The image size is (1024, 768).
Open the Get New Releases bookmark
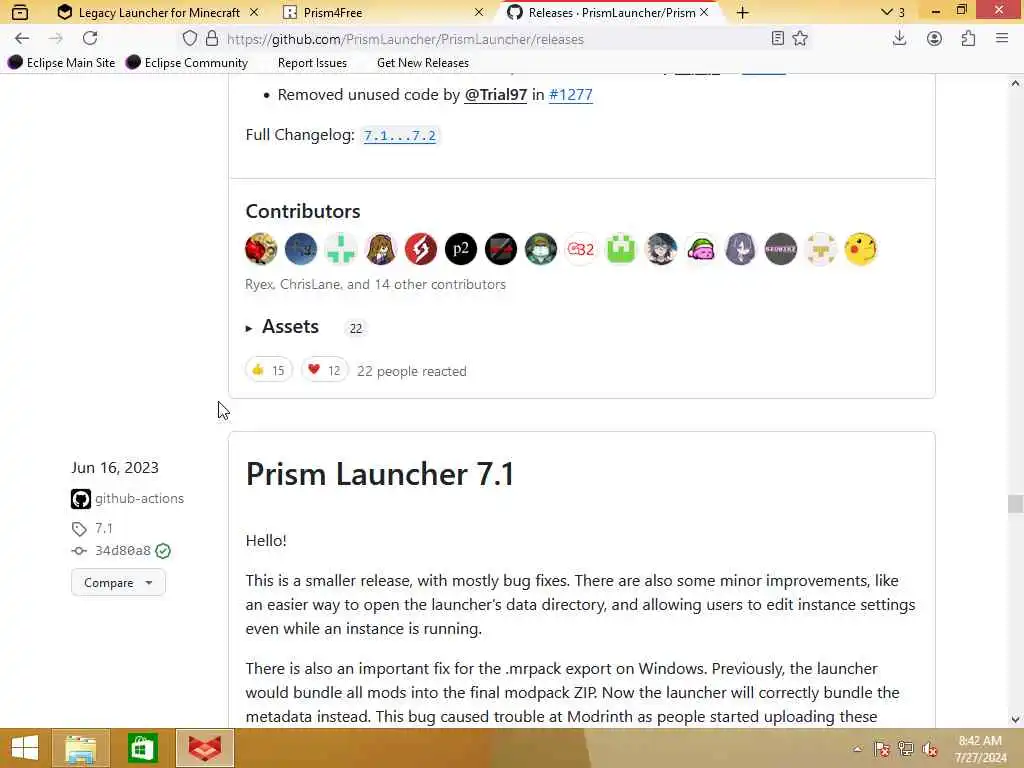(423, 63)
